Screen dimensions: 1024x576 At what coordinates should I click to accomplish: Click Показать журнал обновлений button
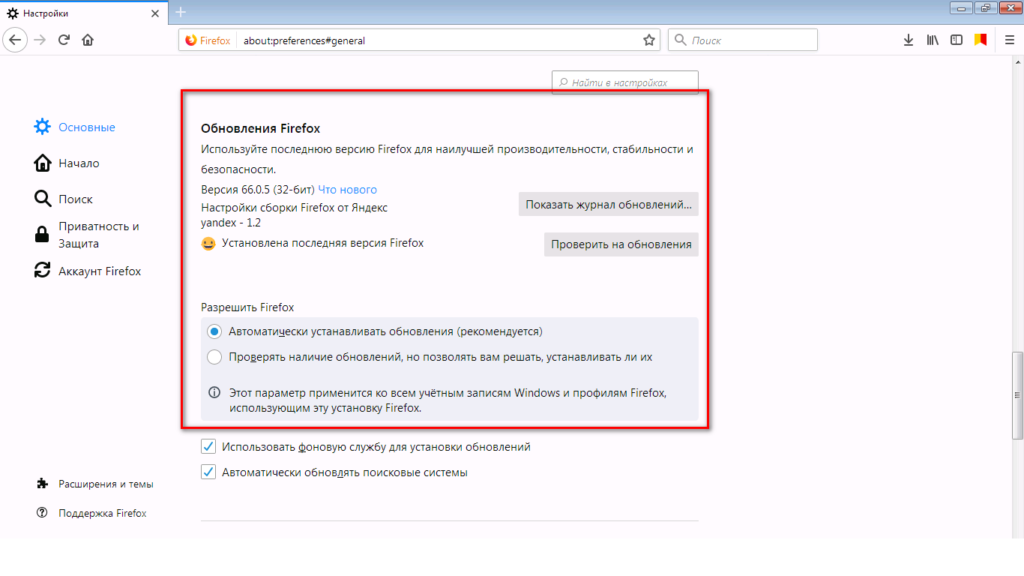(x=609, y=204)
